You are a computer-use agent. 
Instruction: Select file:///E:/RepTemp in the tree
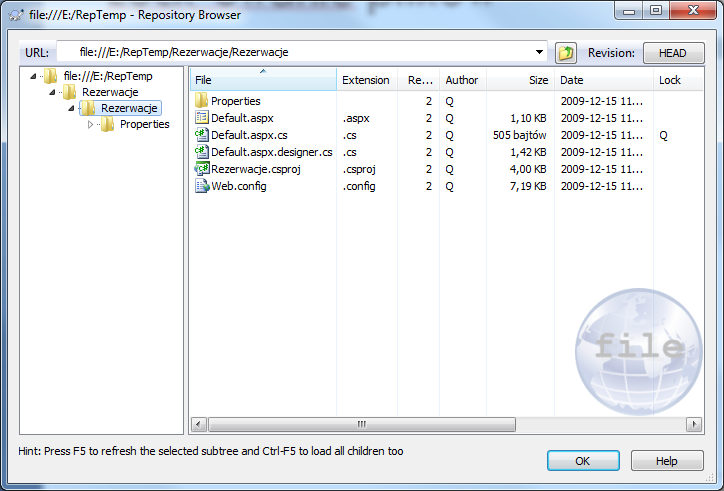(108, 76)
